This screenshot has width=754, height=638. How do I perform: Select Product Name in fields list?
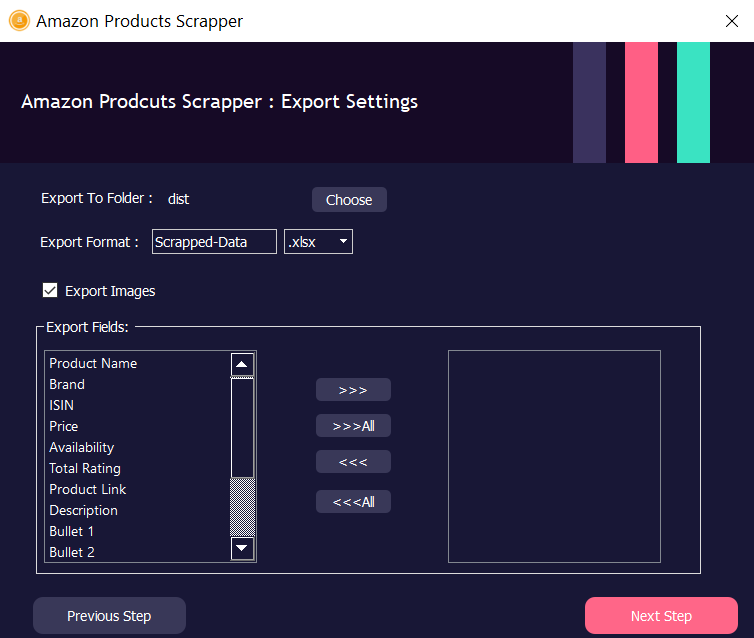click(x=138, y=363)
